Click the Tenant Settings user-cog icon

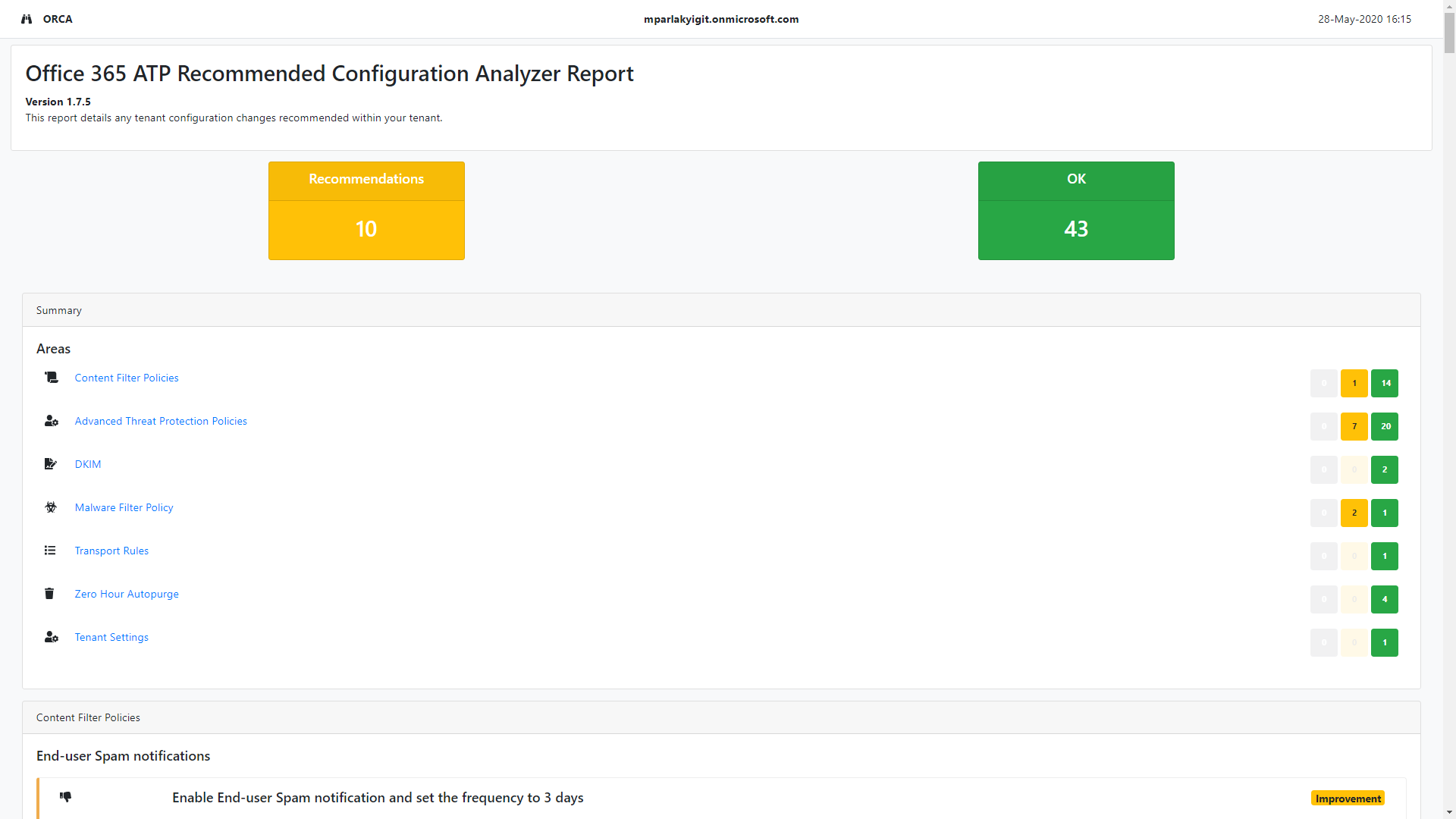(51, 636)
